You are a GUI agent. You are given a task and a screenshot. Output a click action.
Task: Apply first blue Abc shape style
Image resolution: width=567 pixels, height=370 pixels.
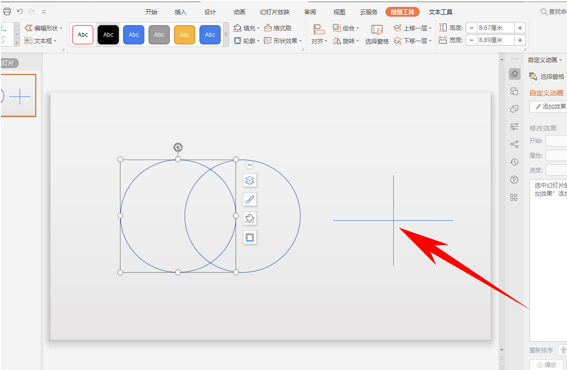pyautogui.click(x=133, y=35)
